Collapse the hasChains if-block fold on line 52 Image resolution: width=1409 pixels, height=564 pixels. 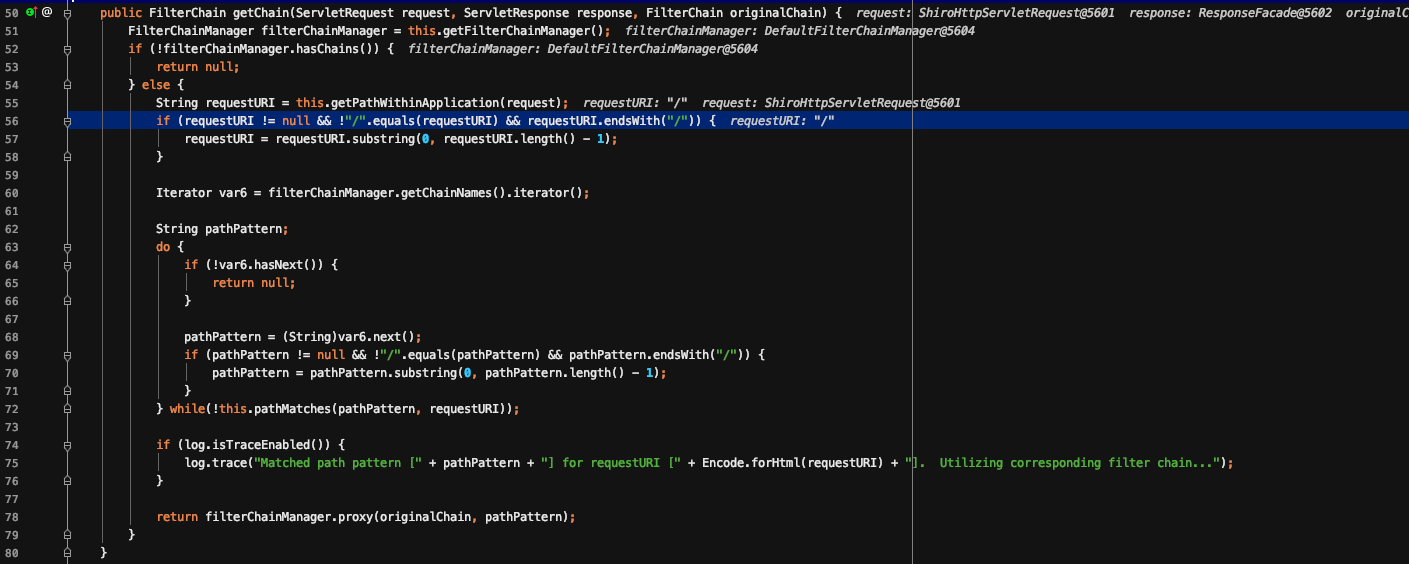click(x=67, y=49)
